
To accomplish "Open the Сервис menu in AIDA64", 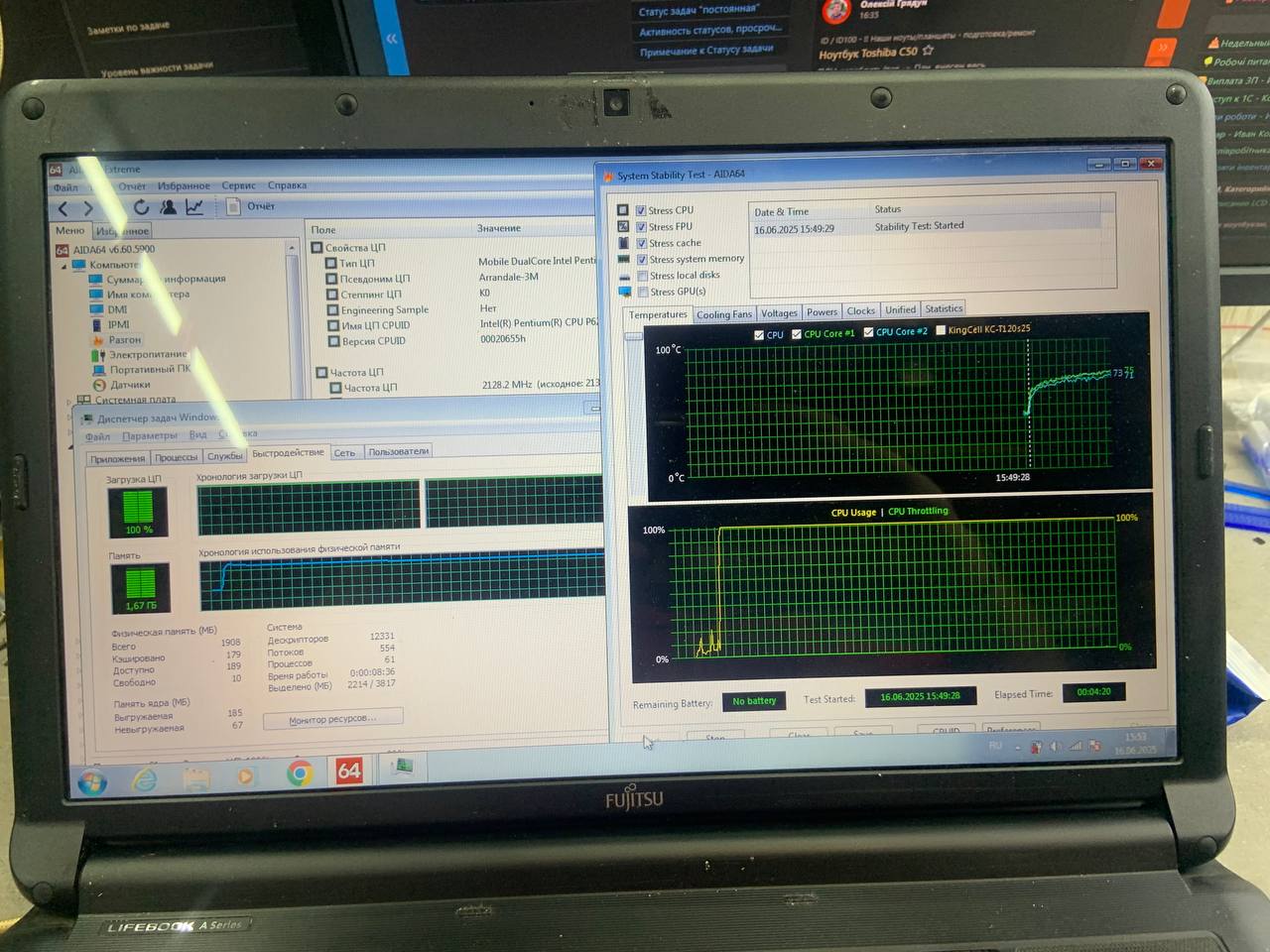I will 238,185.
